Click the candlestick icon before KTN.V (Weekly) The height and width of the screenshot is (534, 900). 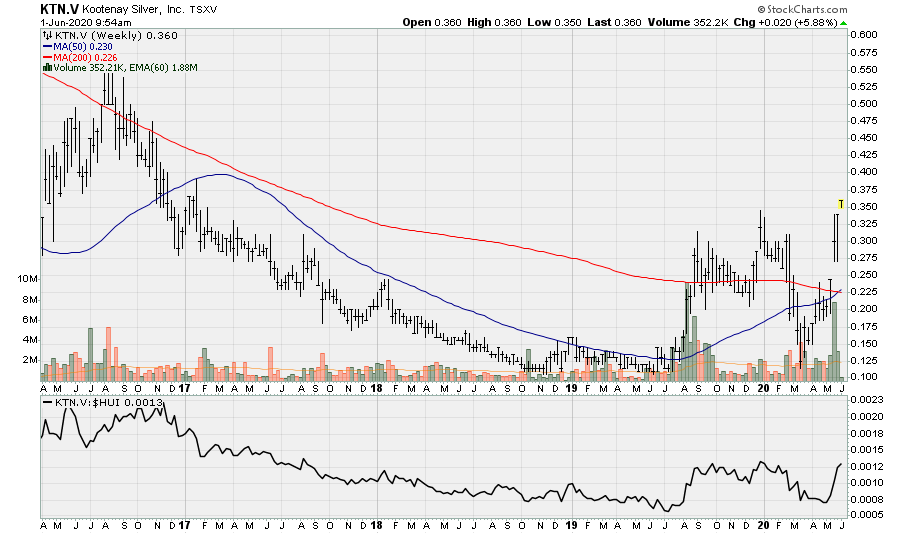(x=48, y=36)
